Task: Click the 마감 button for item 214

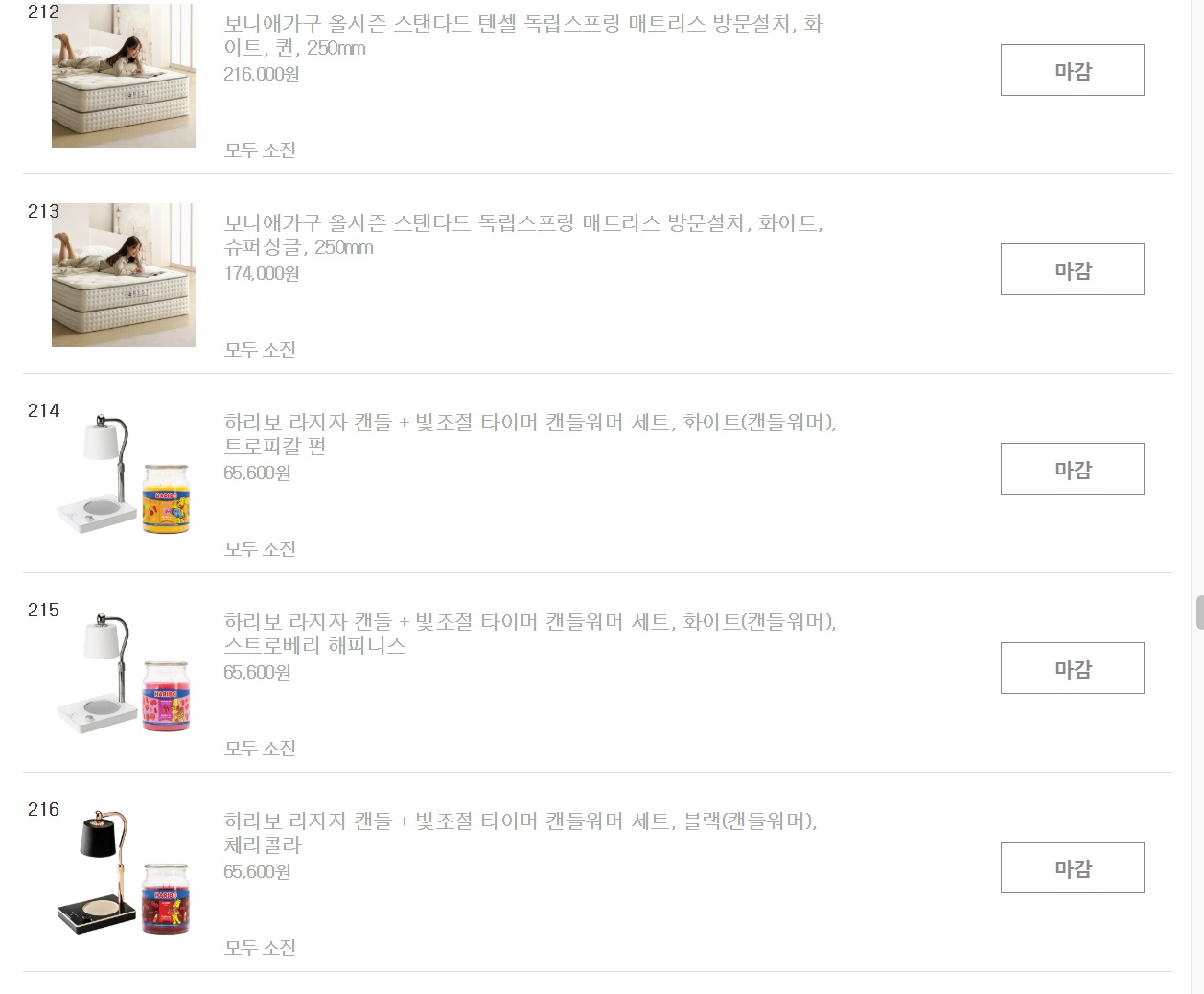Action: 1072,469
